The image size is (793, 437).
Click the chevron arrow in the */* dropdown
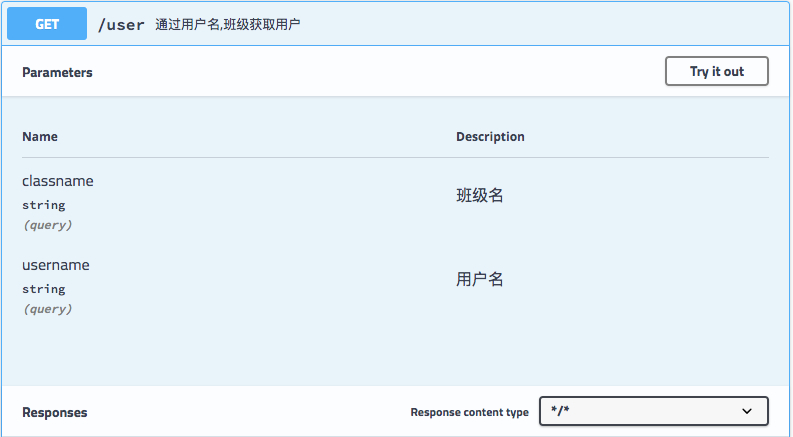pos(747,411)
